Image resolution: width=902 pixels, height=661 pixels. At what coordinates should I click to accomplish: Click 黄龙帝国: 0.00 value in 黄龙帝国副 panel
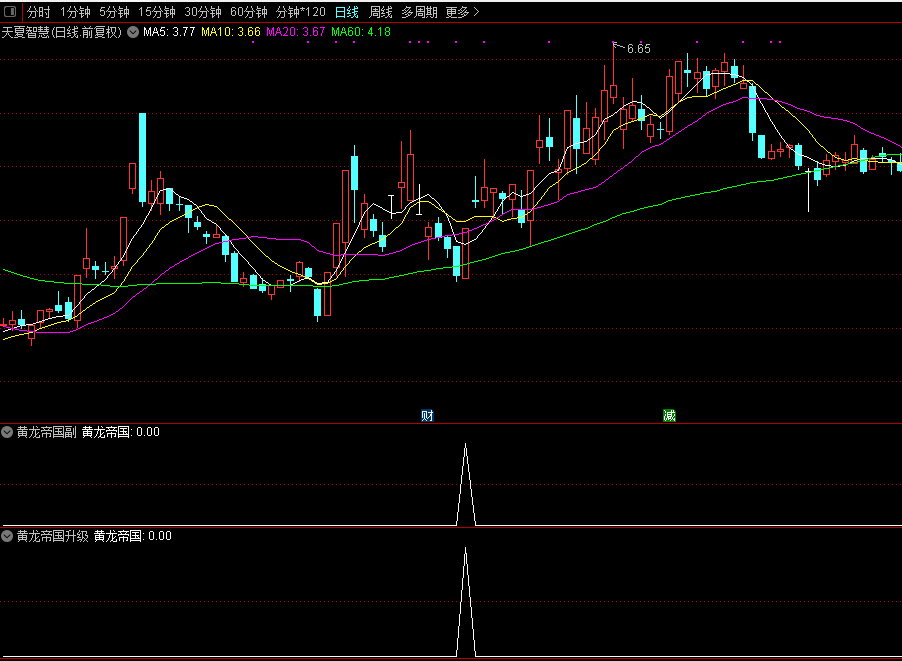pos(121,432)
